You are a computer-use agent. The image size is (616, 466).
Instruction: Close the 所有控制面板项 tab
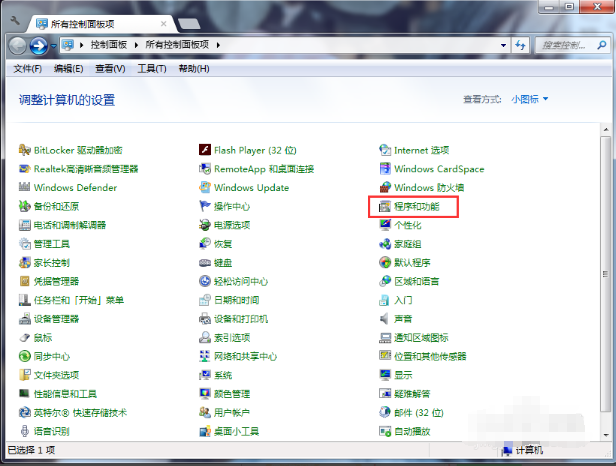pos(163,24)
